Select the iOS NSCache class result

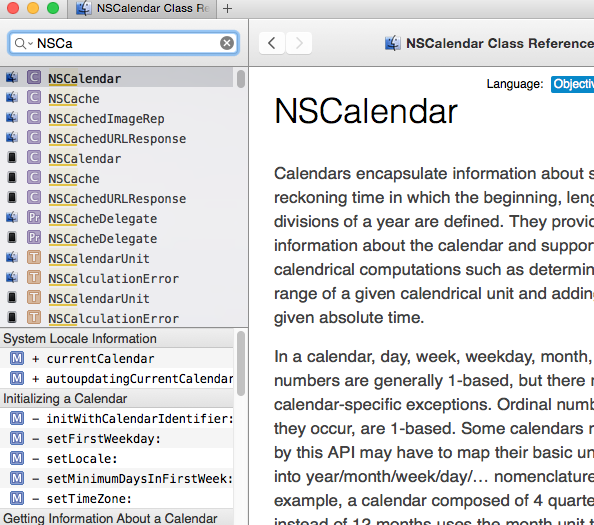point(117,178)
